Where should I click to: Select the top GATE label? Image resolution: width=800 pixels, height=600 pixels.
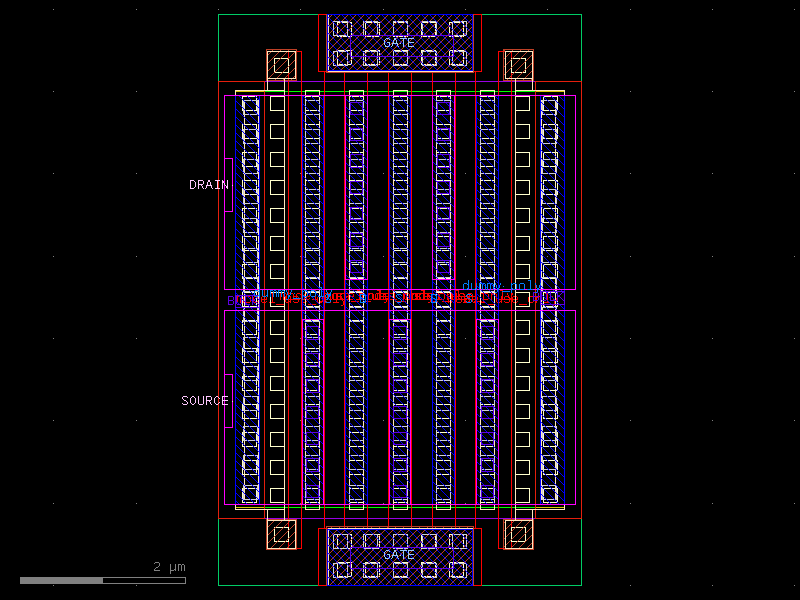[398, 43]
